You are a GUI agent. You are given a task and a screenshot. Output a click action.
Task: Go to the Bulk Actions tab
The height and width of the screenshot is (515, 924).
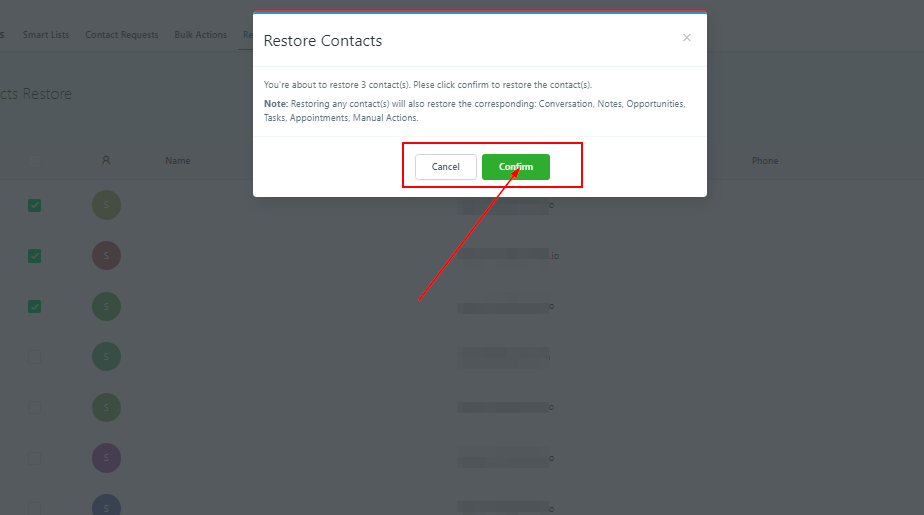click(200, 35)
